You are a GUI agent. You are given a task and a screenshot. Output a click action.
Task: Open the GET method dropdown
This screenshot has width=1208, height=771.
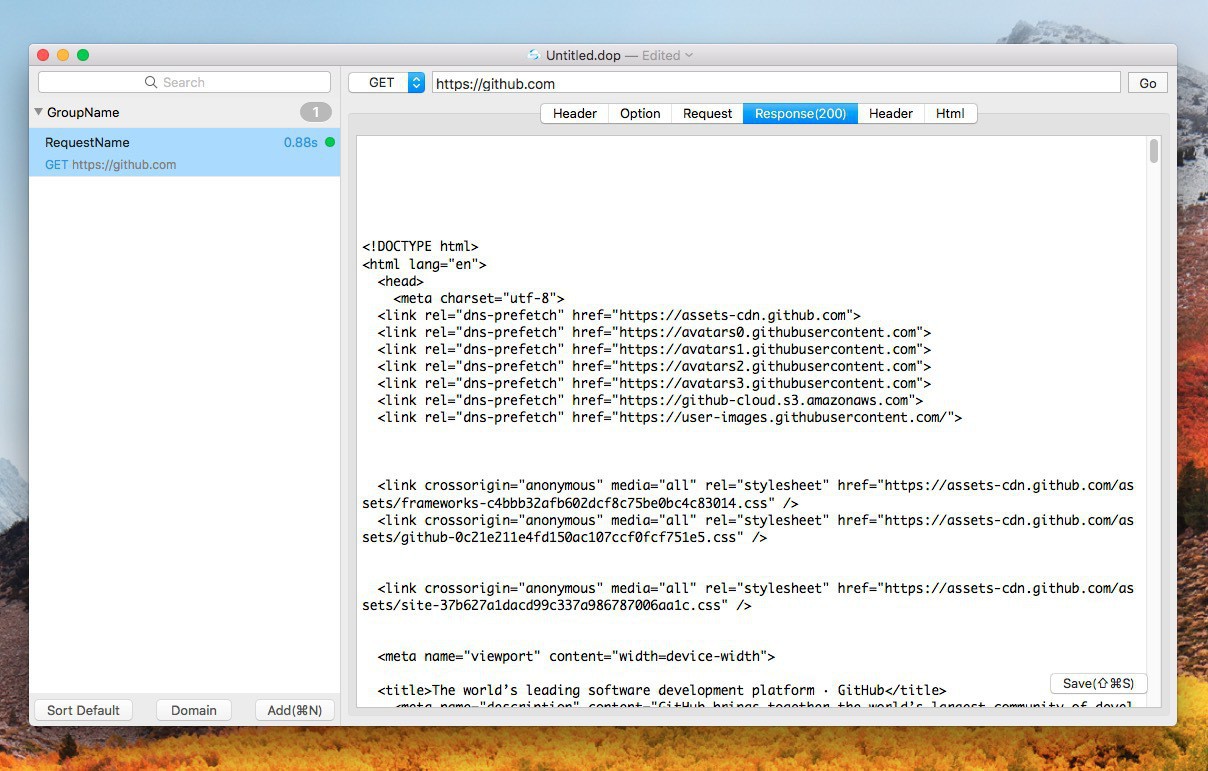(416, 83)
